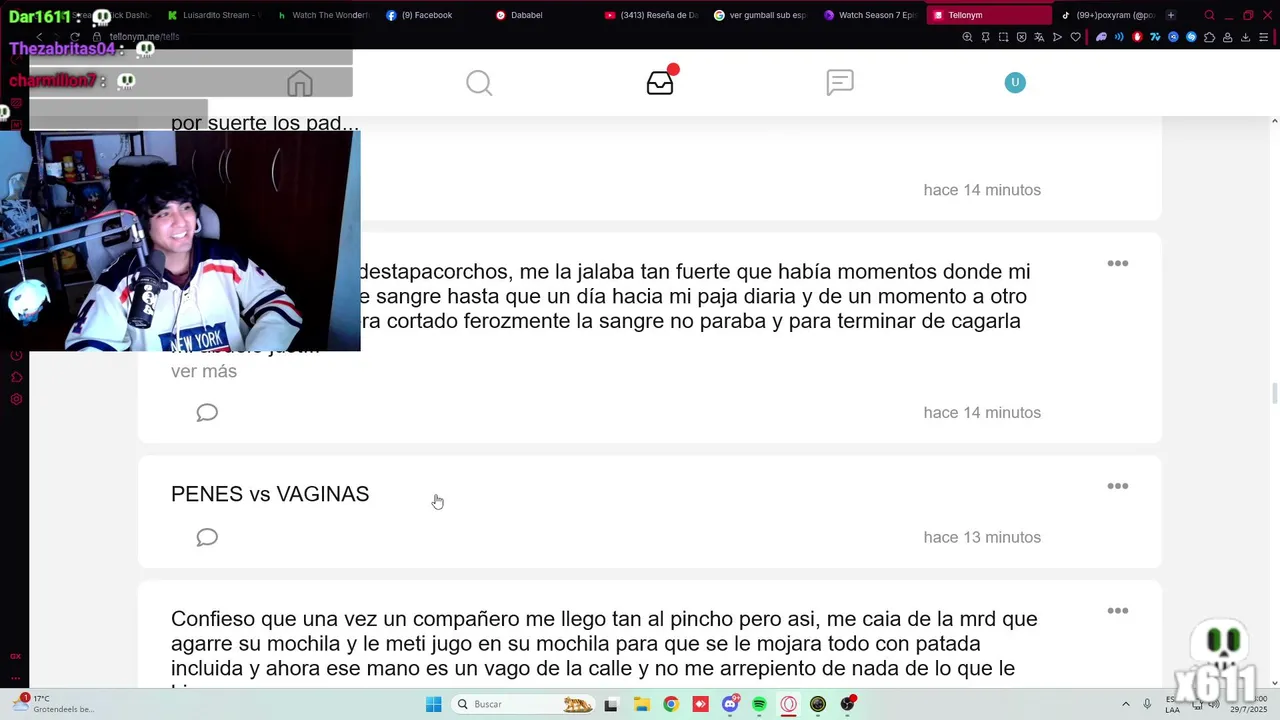Open the browser account profile icon
Screen dimensions: 1280x720
[x=1227, y=37]
